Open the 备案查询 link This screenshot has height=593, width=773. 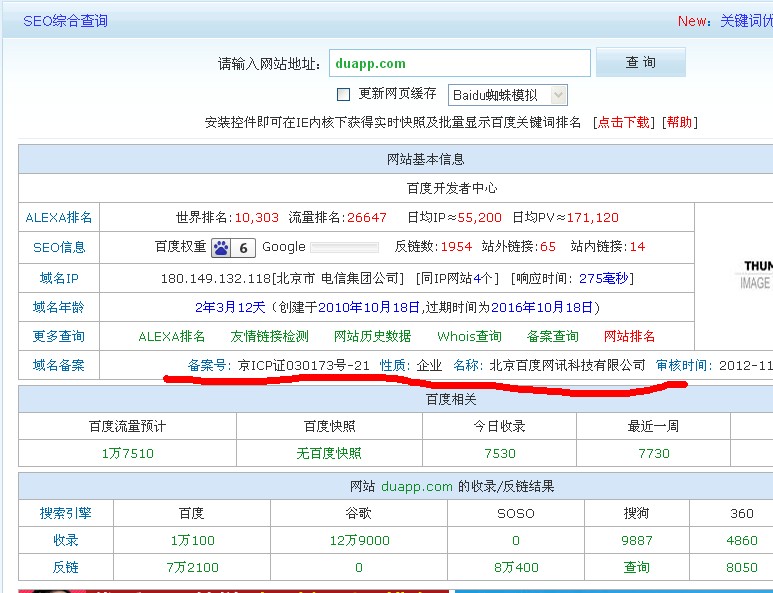pyautogui.click(x=552, y=337)
